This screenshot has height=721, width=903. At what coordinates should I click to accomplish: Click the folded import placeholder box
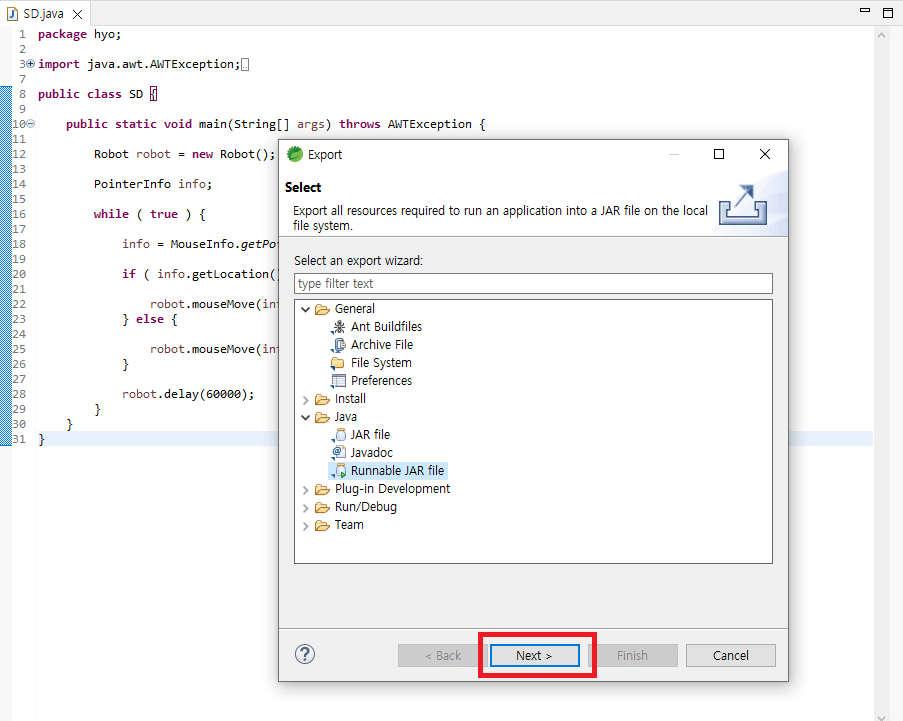[x=245, y=64]
